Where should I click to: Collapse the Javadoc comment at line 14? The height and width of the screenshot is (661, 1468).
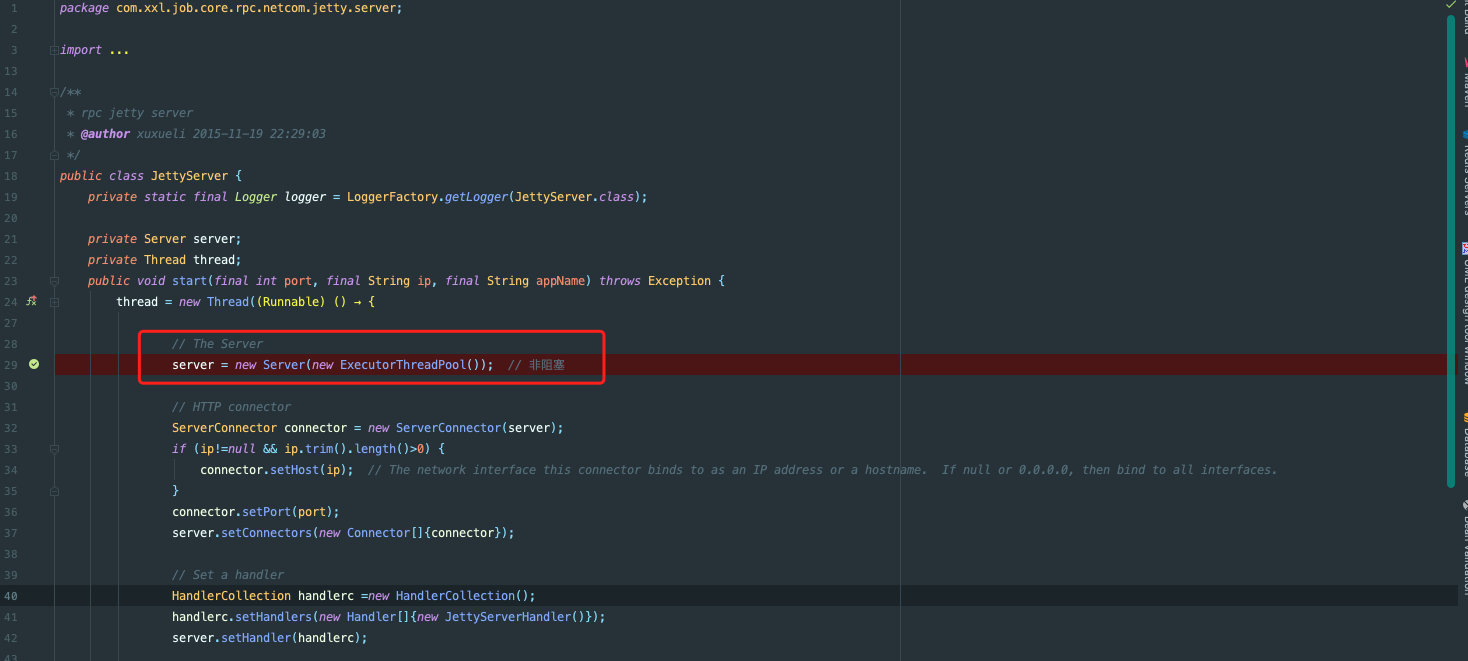[x=54, y=92]
